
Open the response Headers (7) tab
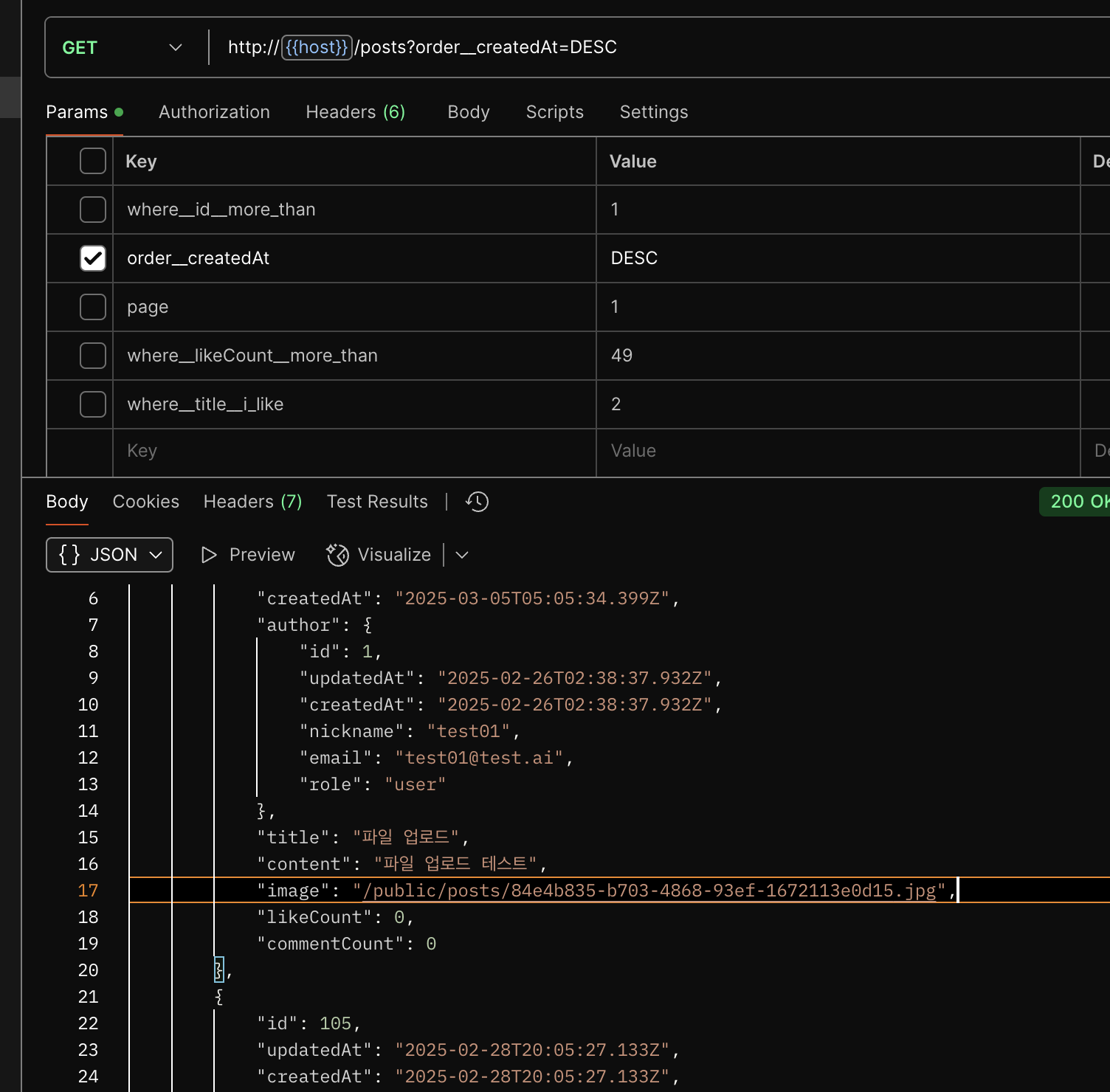252,502
